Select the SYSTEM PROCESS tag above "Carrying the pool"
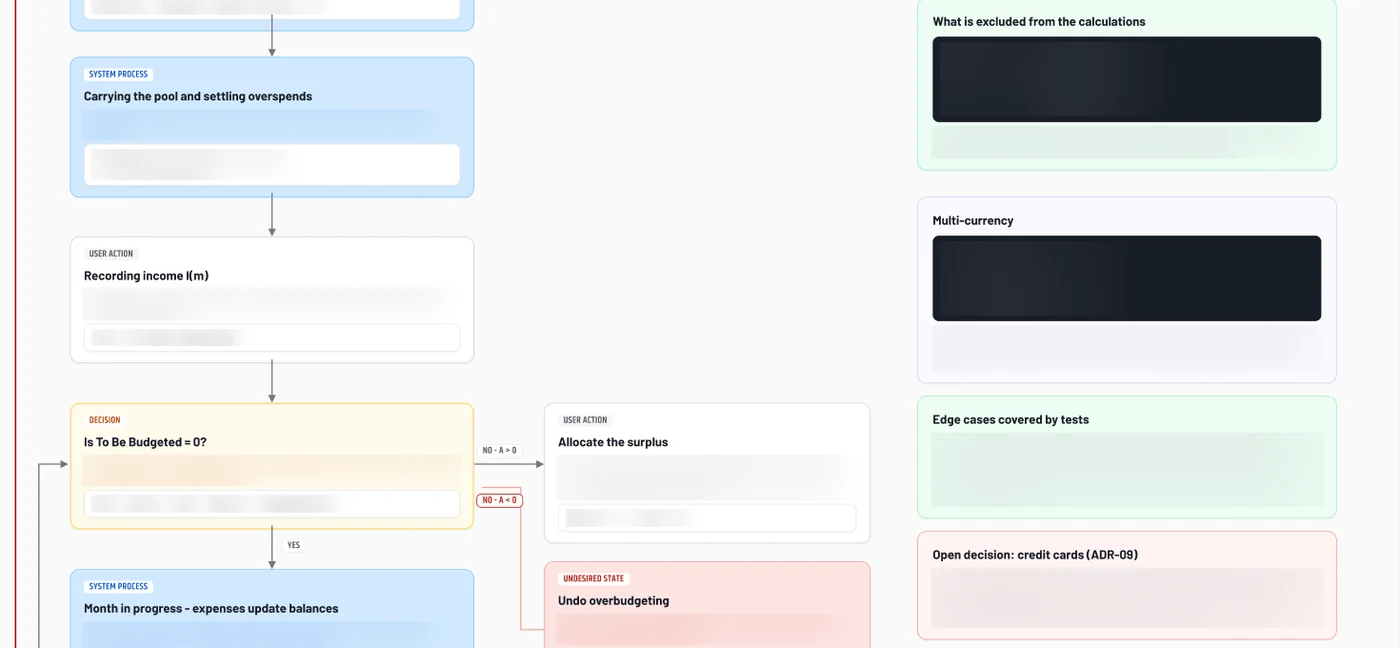The image size is (1400, 648). coord(118,74)
